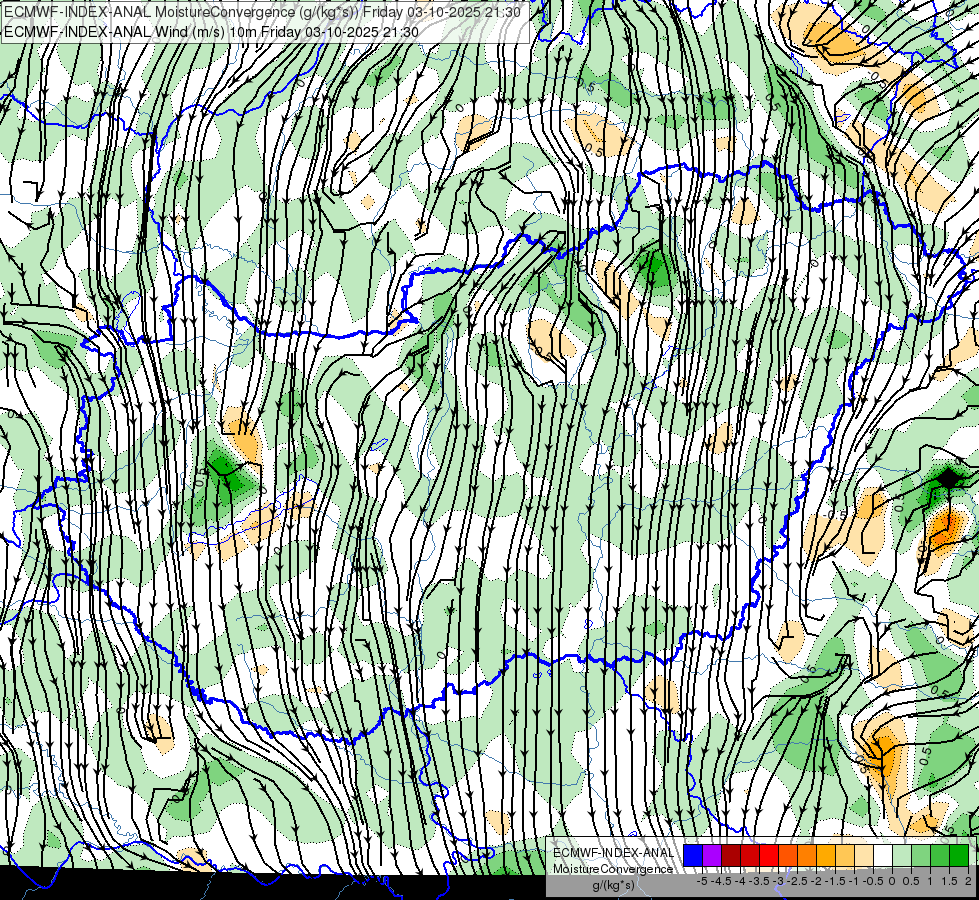979x900 pixels.
Task: Click the MoistureConvergence title line at top
Action: coord(263,12)
